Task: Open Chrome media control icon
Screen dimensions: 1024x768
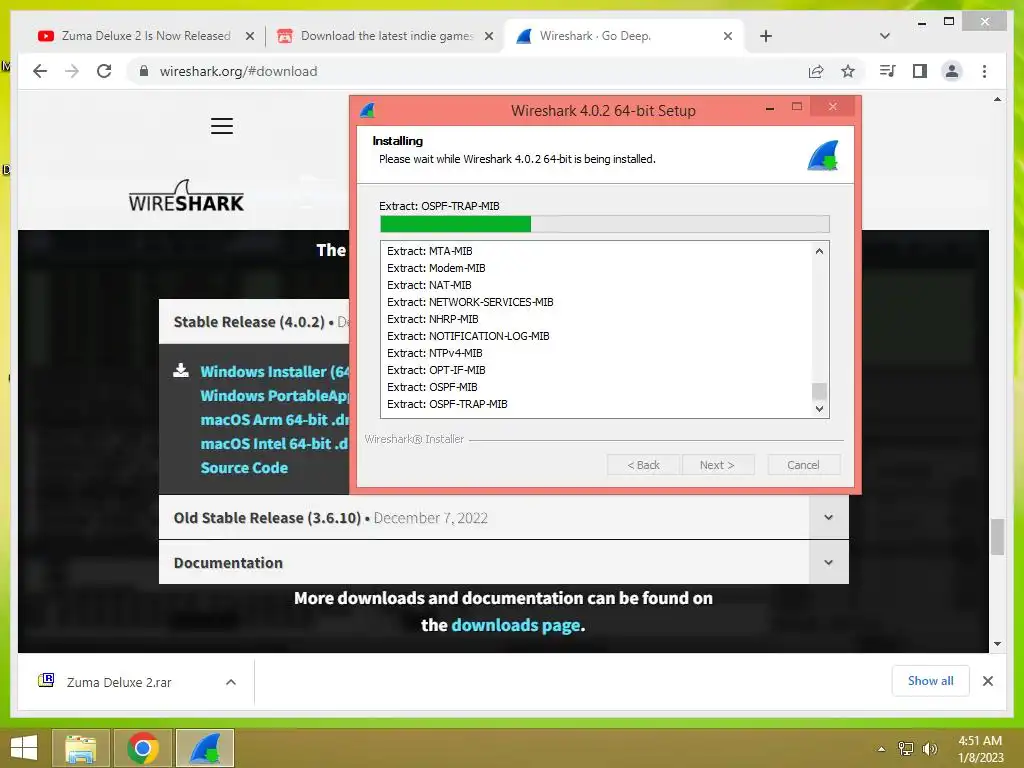Action: [888, 71]
